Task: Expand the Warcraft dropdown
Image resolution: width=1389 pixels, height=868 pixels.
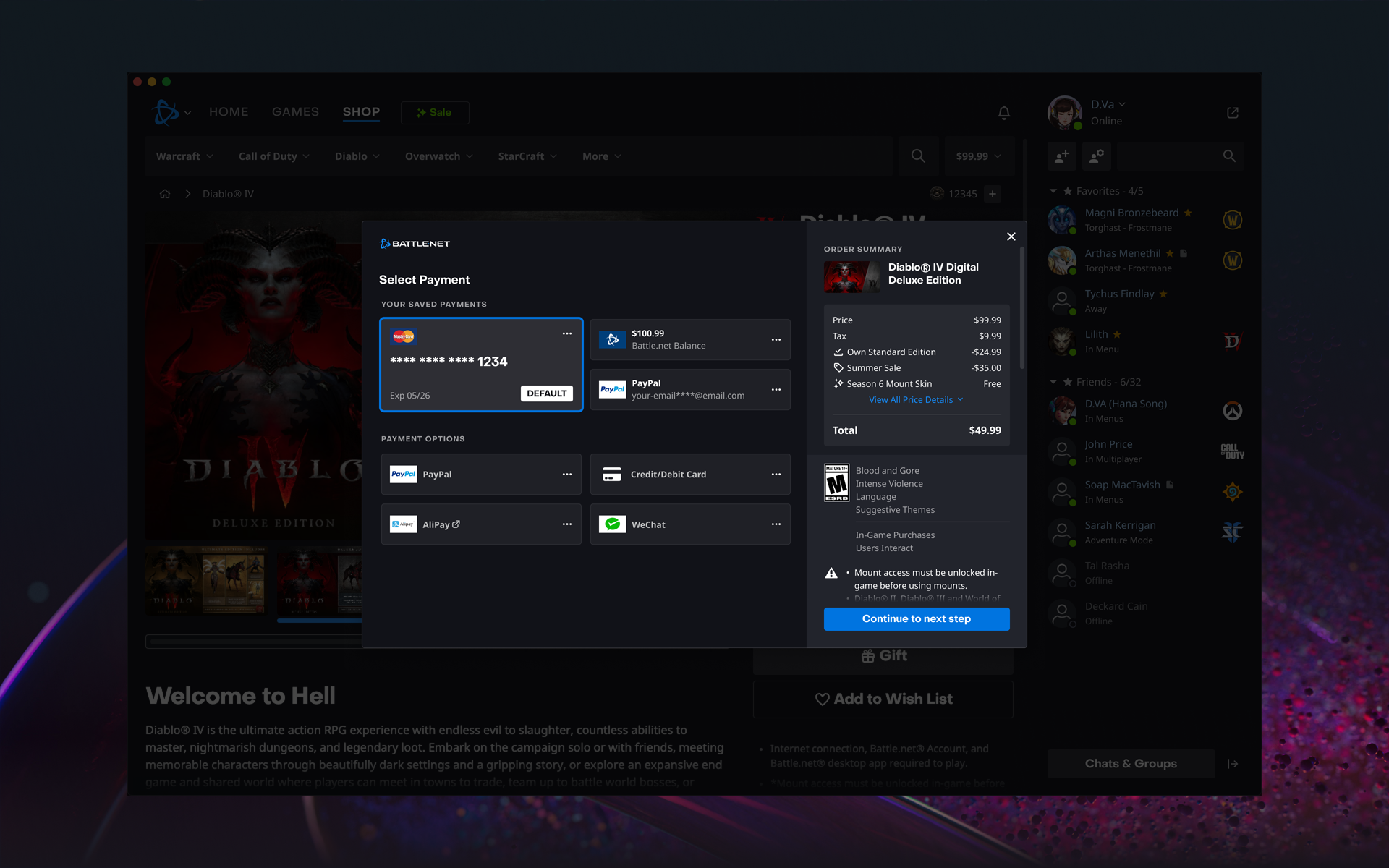Action: [x=184, y=156]
